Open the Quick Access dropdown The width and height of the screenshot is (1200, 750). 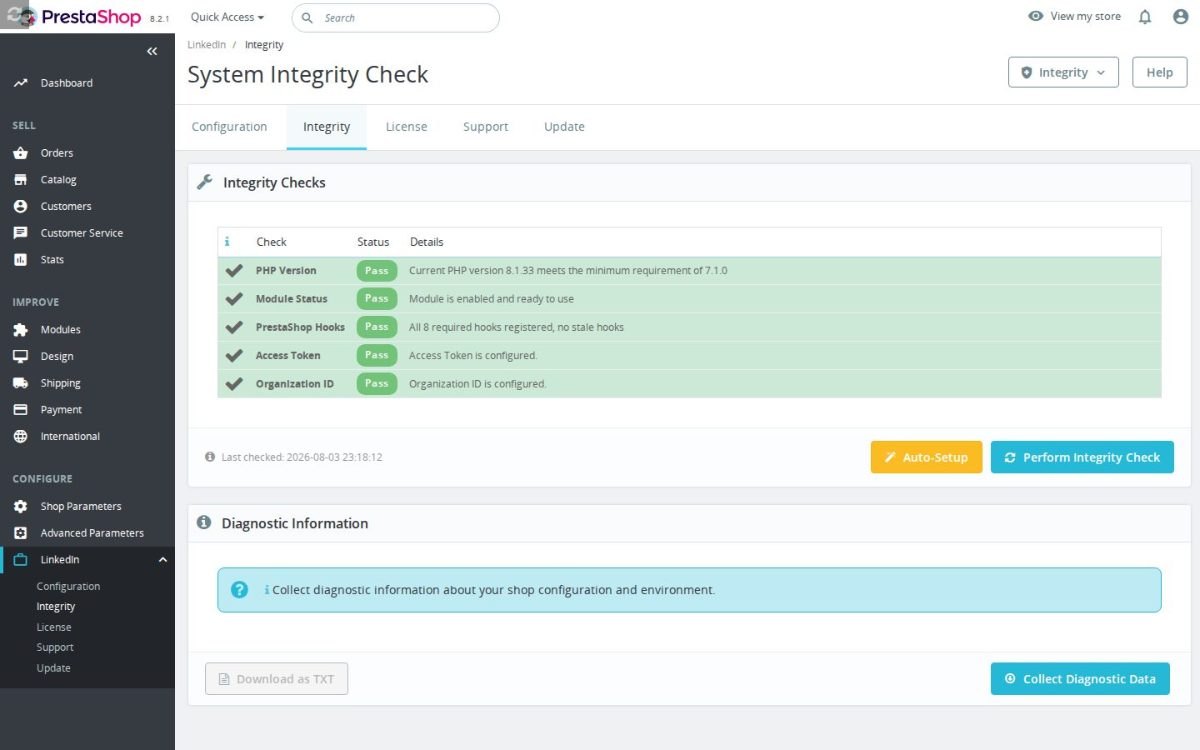227,17
